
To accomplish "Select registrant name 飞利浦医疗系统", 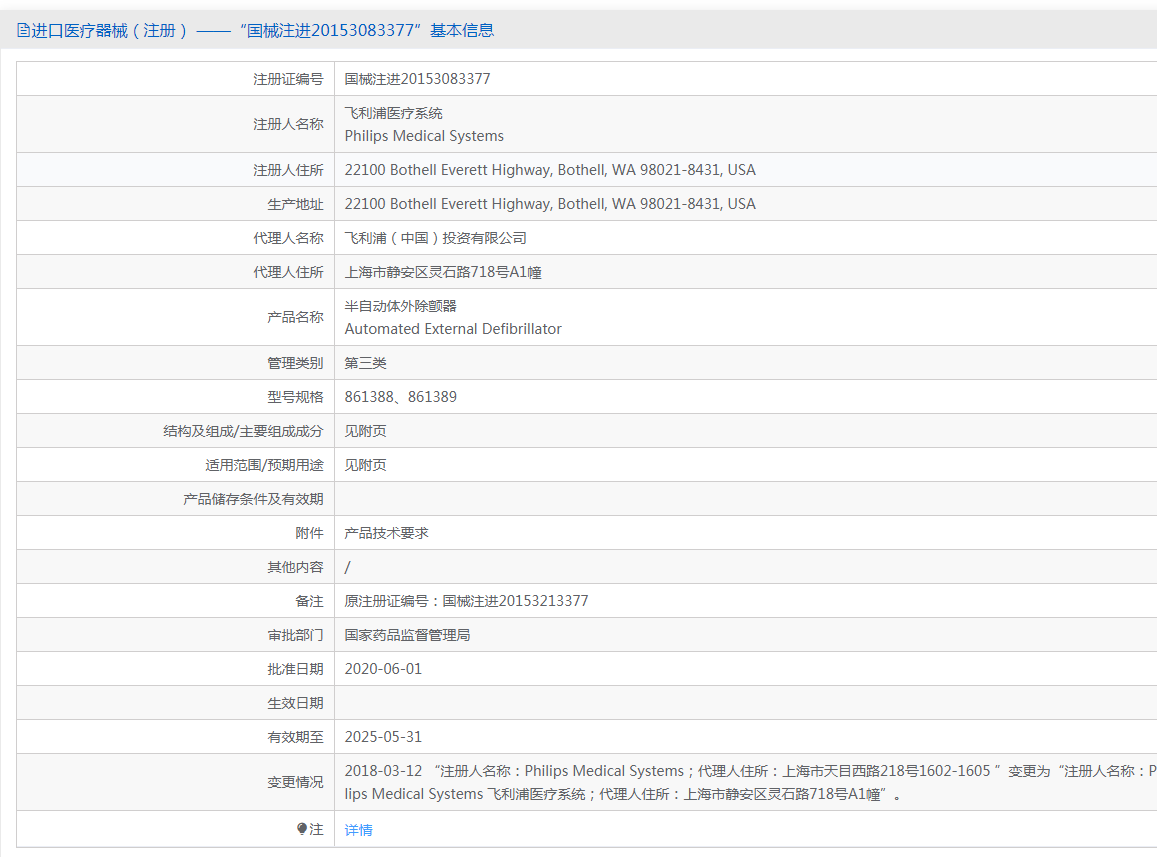I will tap(393, 113).
